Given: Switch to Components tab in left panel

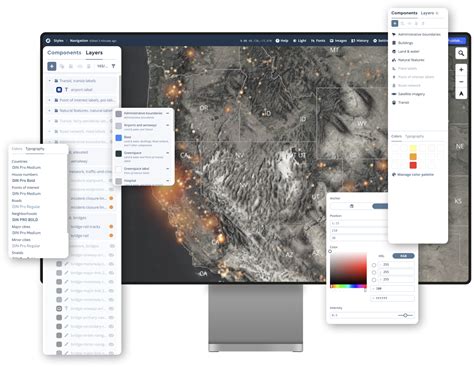Looking at the screenshot, I should coord(64,53).
